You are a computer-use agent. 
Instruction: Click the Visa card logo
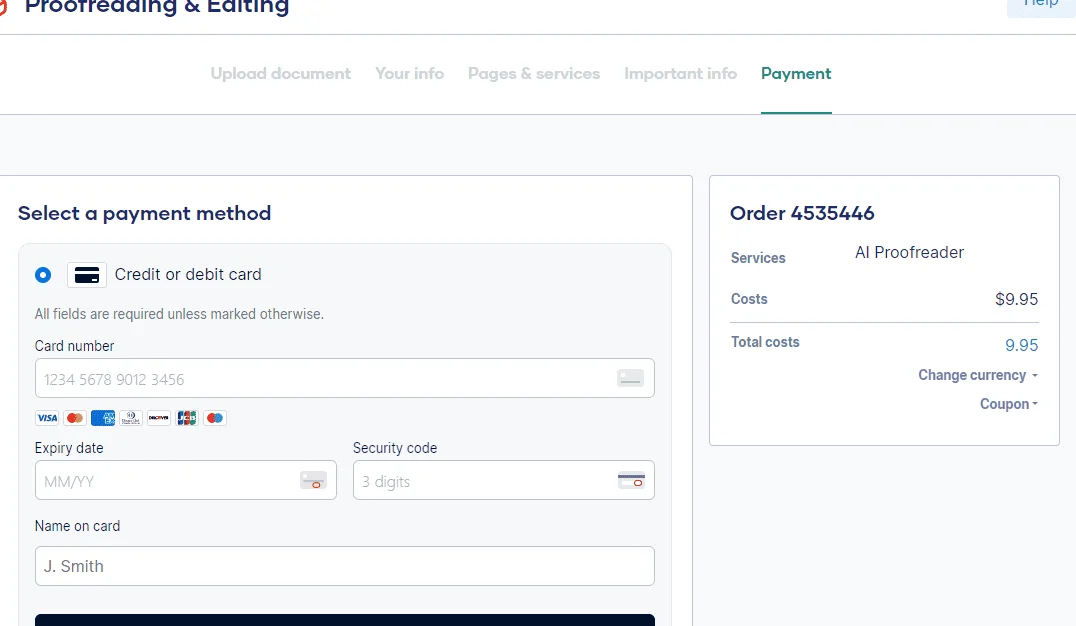click(x=47, y=418)
